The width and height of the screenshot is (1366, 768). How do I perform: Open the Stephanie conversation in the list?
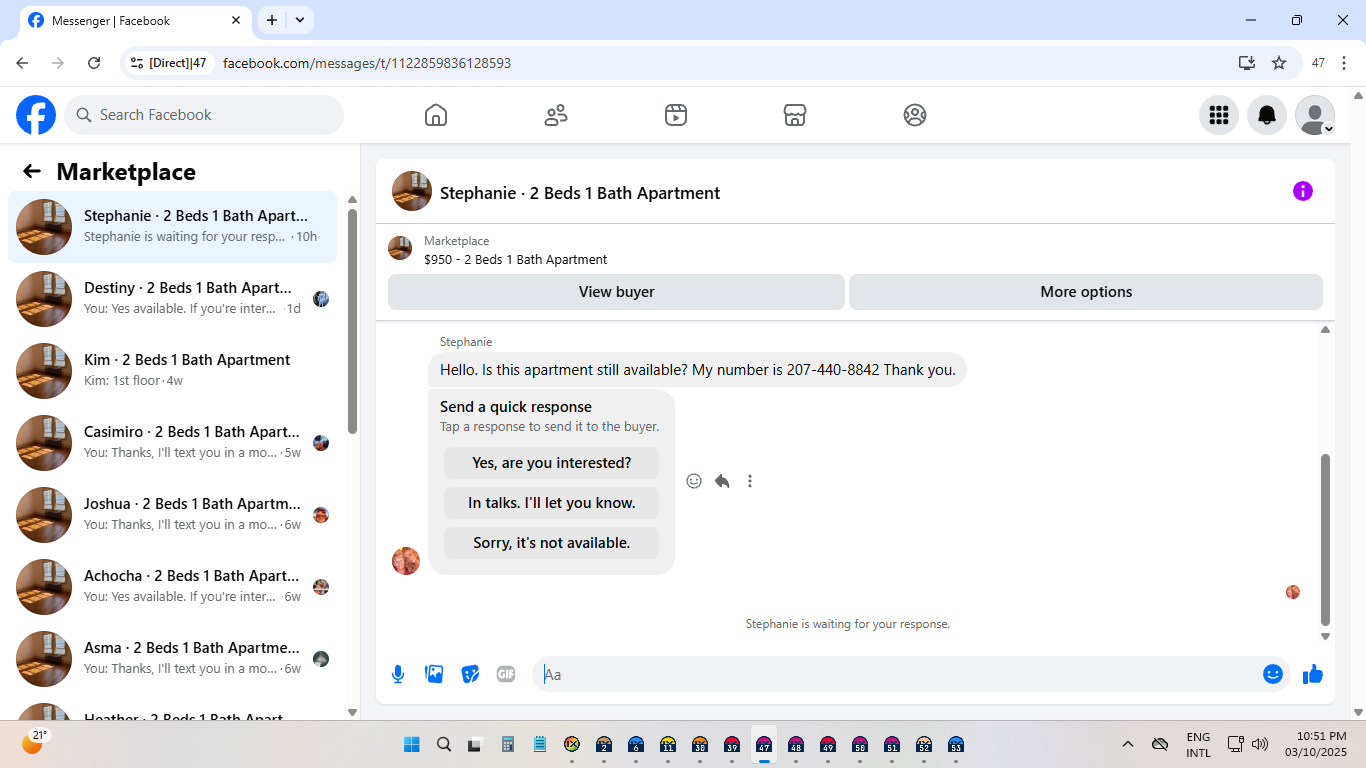click(172, 227)
